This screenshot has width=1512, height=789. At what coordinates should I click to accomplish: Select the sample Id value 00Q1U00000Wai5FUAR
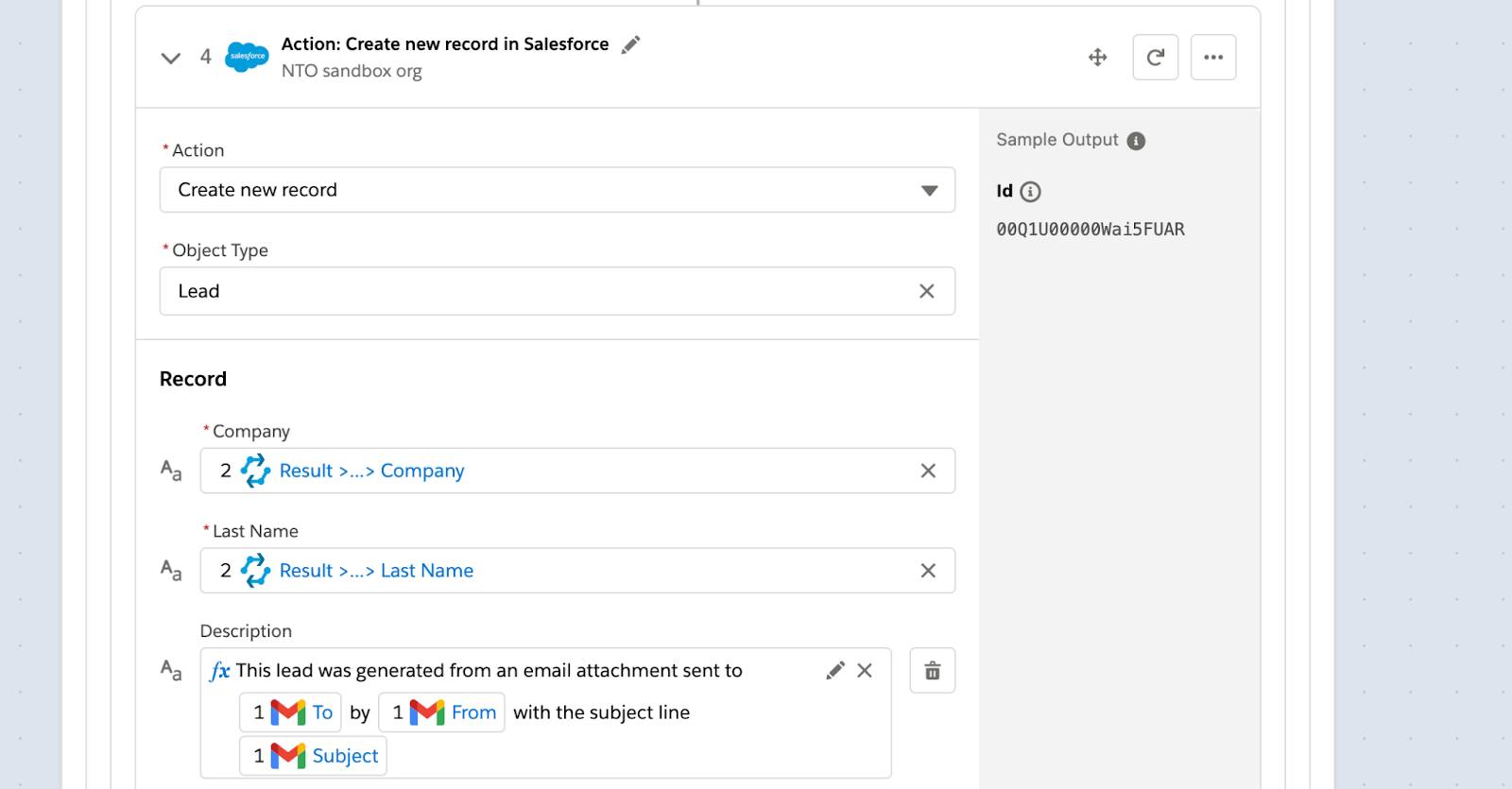[1091, 229]
